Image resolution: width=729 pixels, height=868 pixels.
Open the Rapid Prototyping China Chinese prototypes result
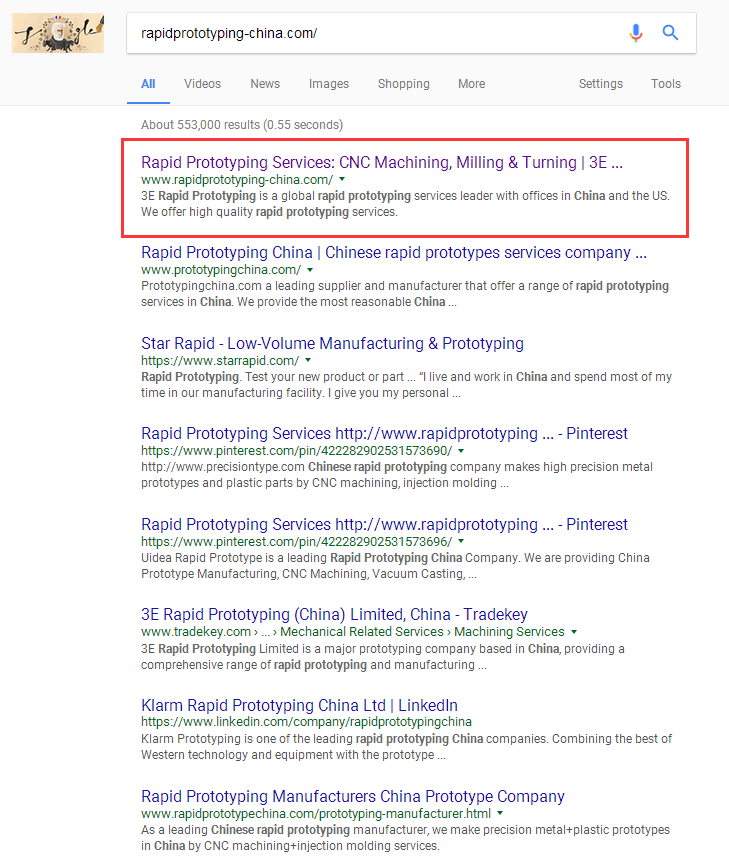coord(394,252)
